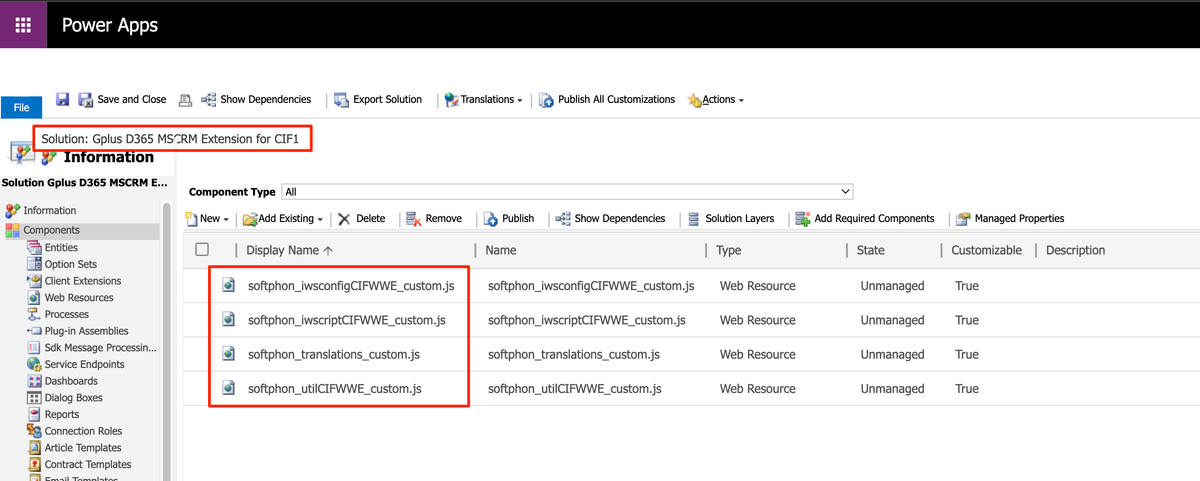Screen dimensions: 1200x481
Task: Click Show Dependencies in grid toolbar
Action: [610, 218]
